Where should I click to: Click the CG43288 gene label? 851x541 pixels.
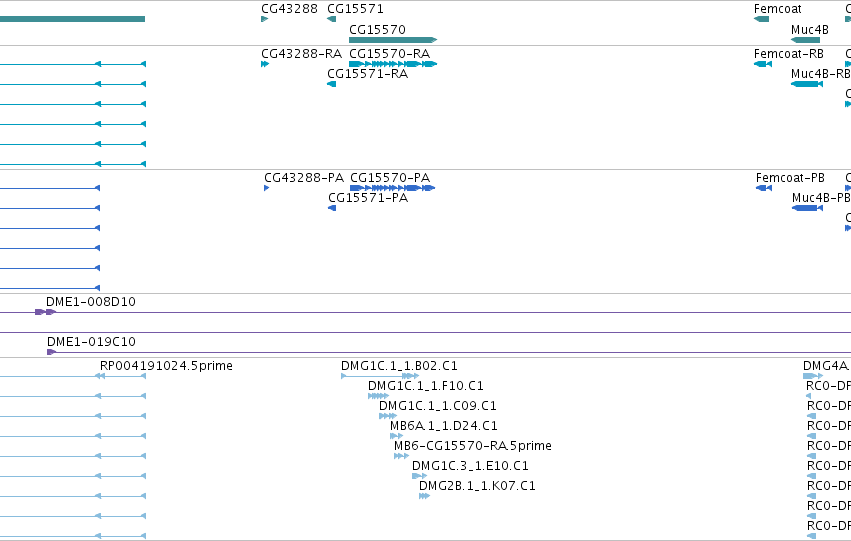[289, 9]
